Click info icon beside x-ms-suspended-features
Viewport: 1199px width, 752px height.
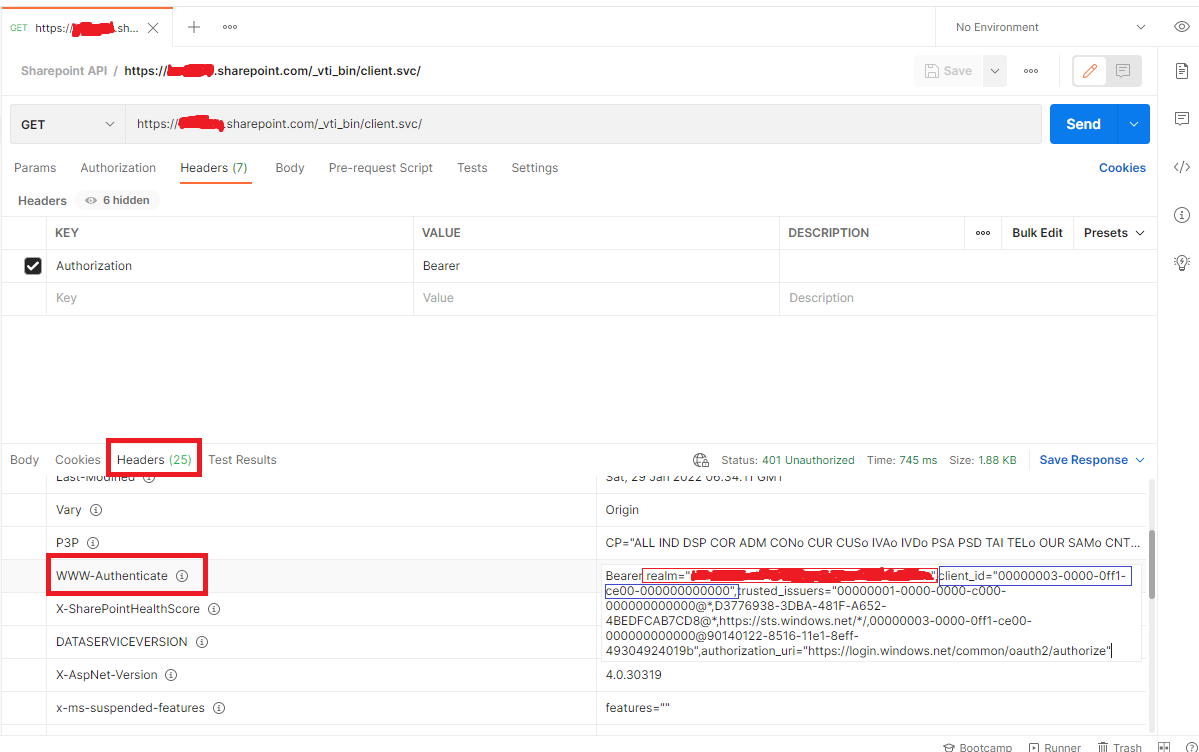click(219, 708)
